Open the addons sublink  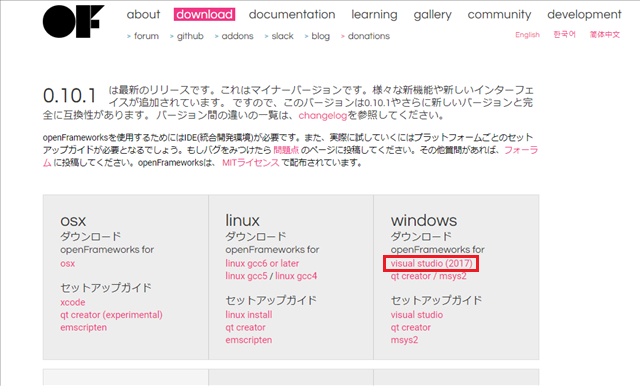[238, 36]
